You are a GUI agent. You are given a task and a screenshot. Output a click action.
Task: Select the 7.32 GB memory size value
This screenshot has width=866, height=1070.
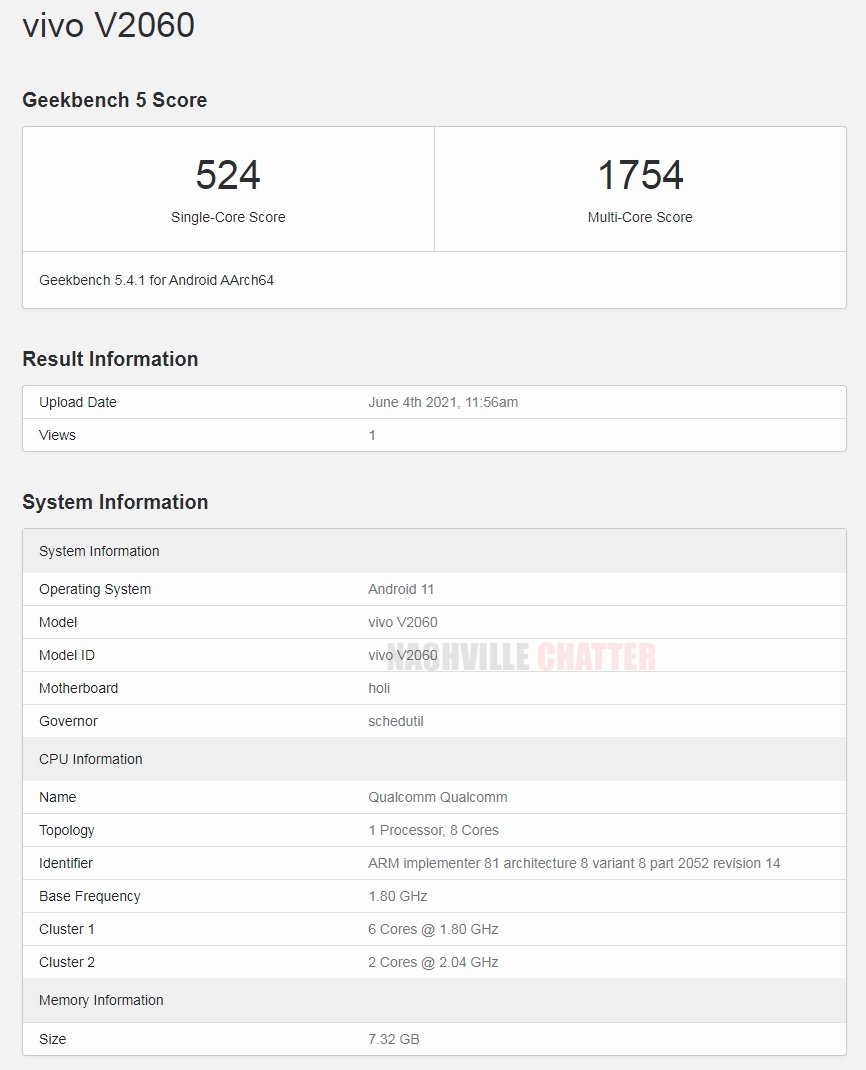click(393, 1039)
